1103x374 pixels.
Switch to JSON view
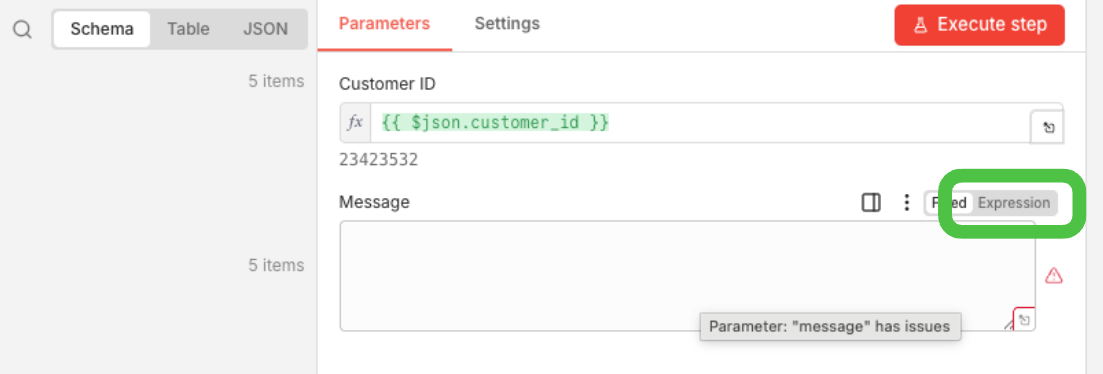[x=265, y=30]
